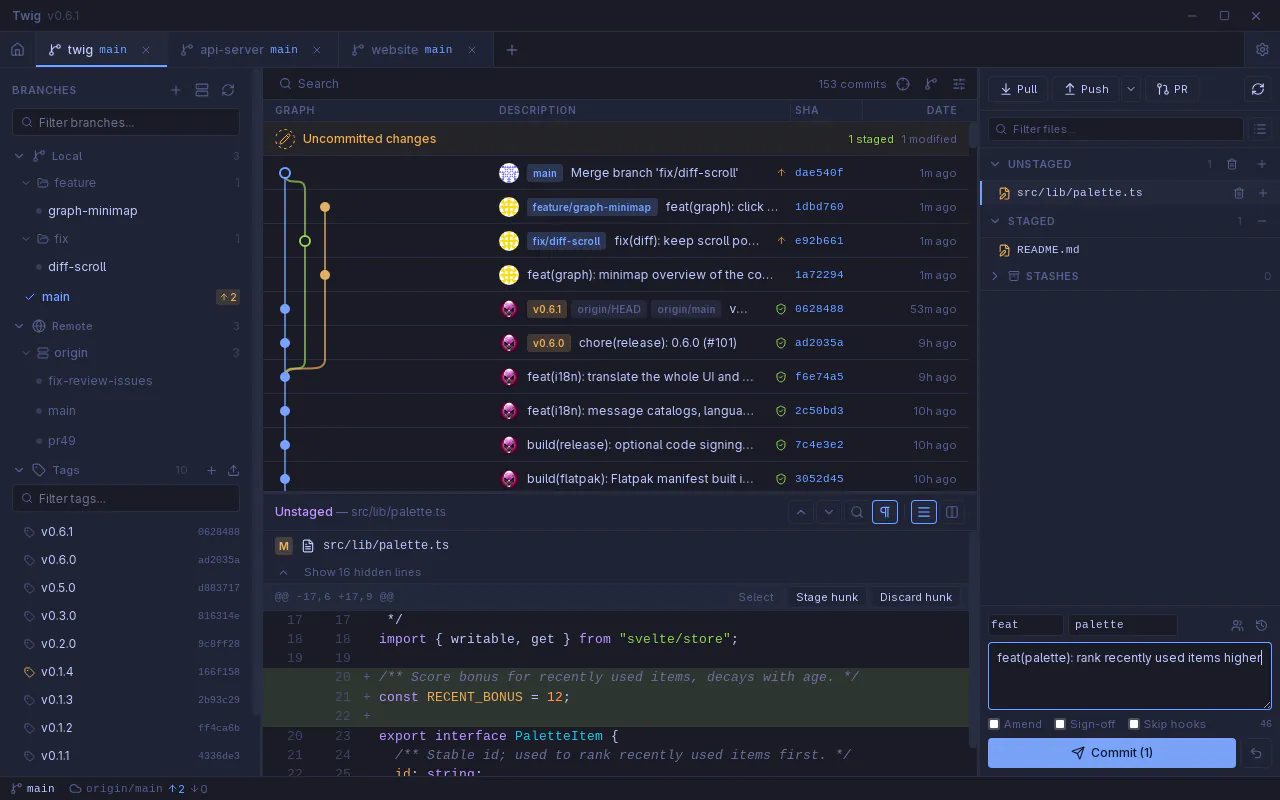Push tags using upload icon
This screenshot has width=1280, height=800.
(x=234, y=470)
